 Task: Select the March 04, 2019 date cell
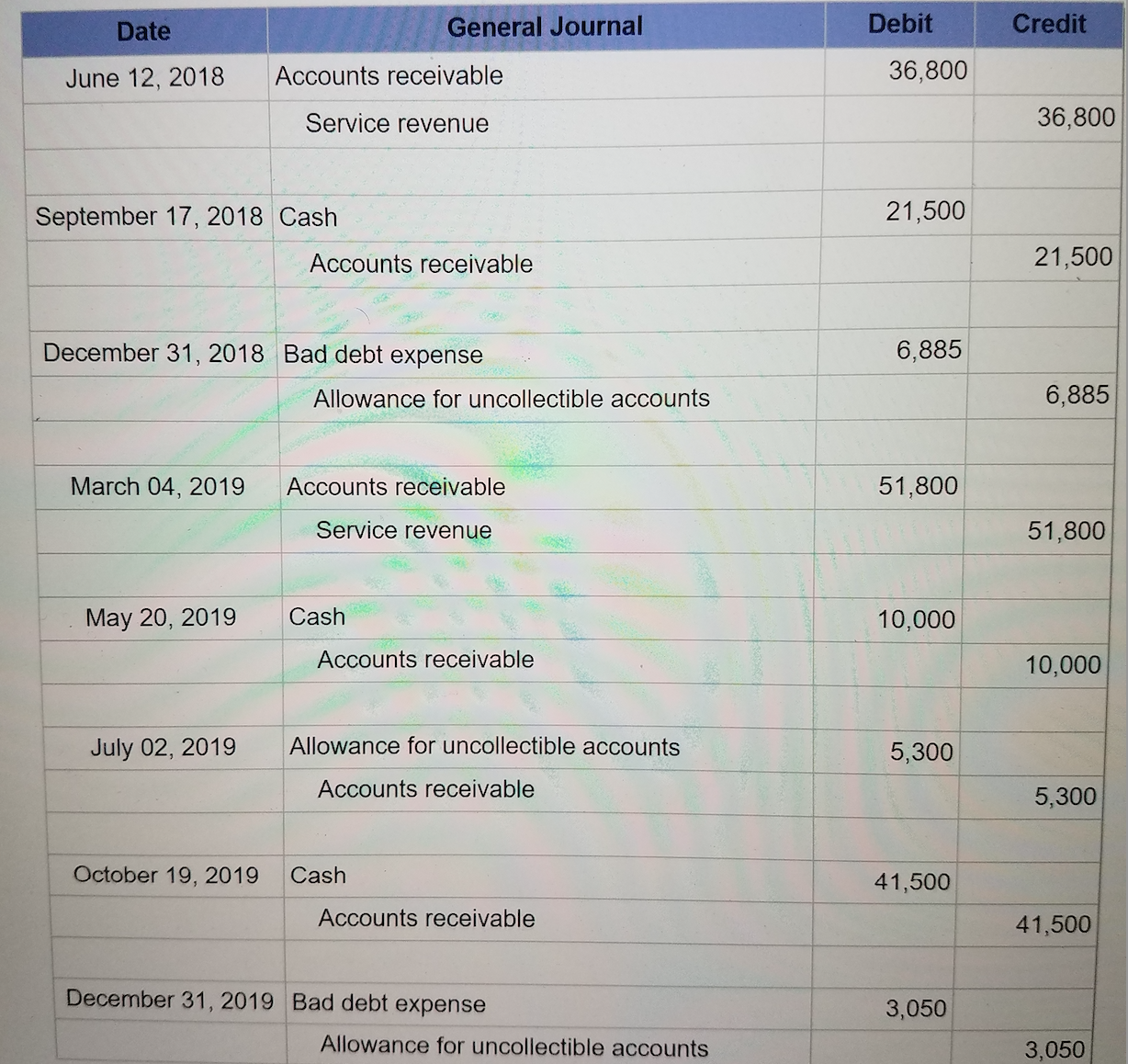(x=158, y=487)
